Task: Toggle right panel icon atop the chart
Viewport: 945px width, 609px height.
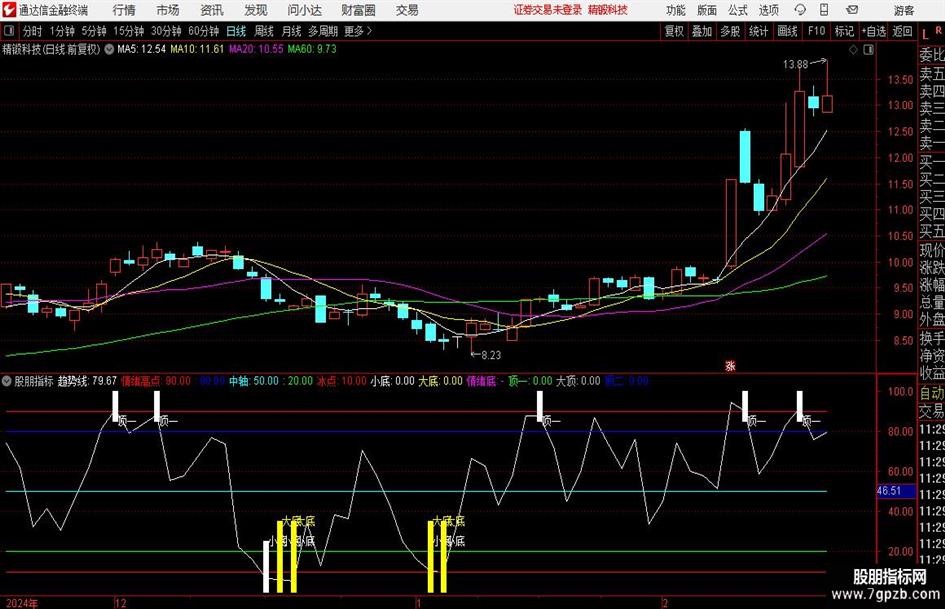Action: pyautogui.click(x=868, y=50)
